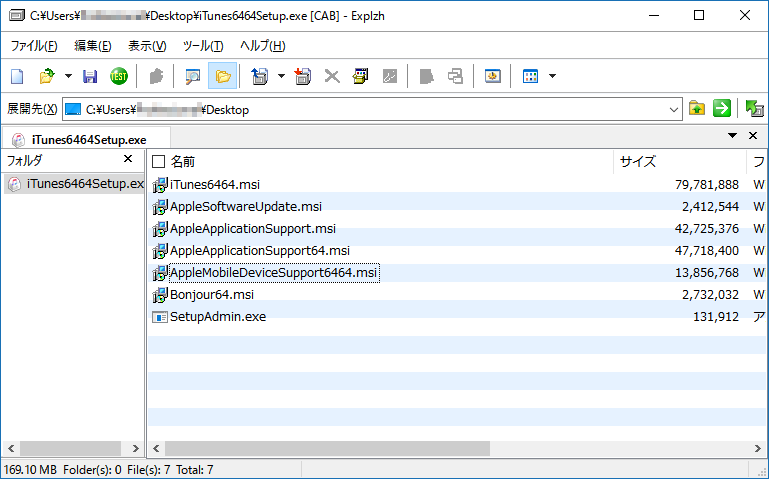Select iTunes6464Setup.exe in folder tree
This screenshot has height=479, width=769.
pos(74,184)
